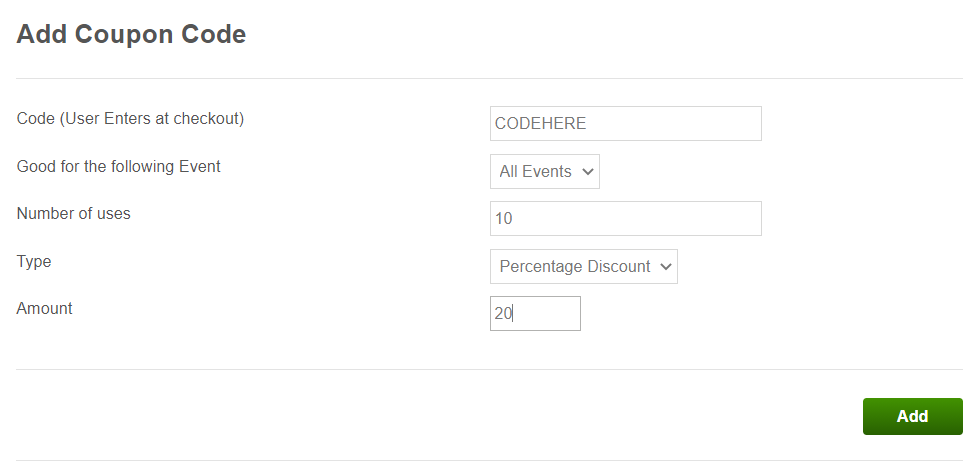Click the "Good for the following Event" label
The width and height of the screenshot is (972, 463).
tap(119, 166)
